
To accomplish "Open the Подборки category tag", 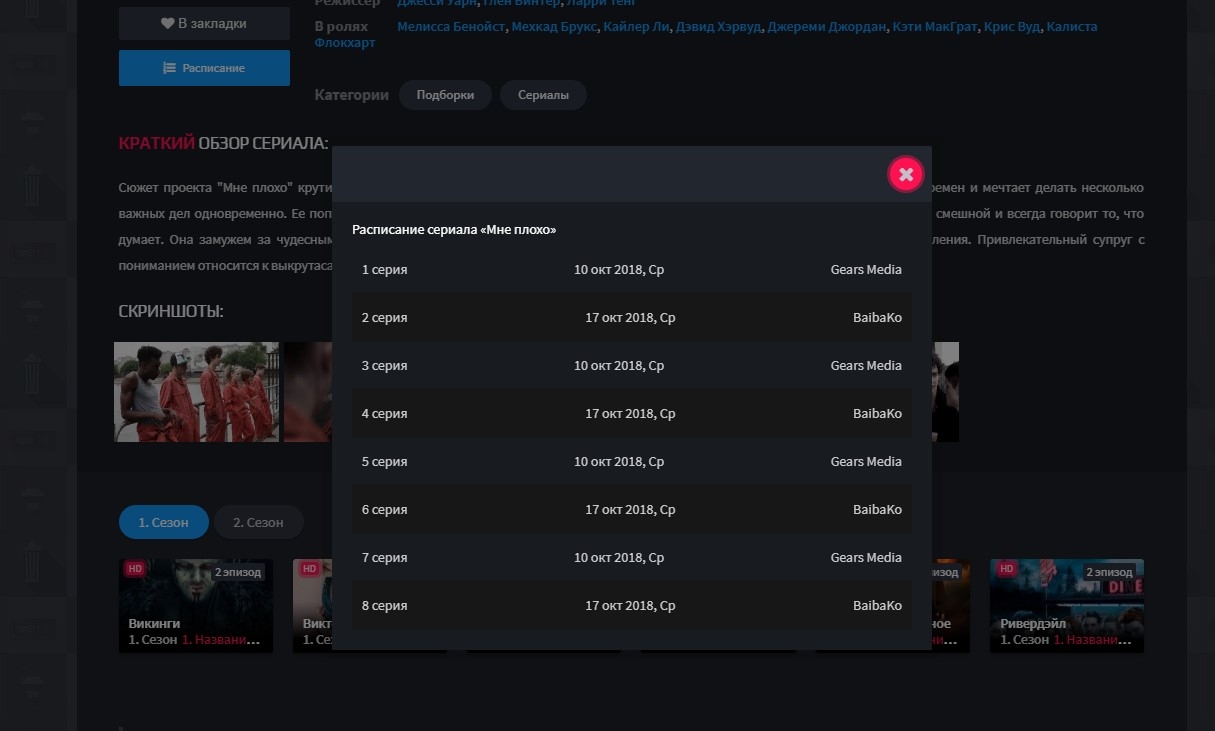I will pos(445,95).
